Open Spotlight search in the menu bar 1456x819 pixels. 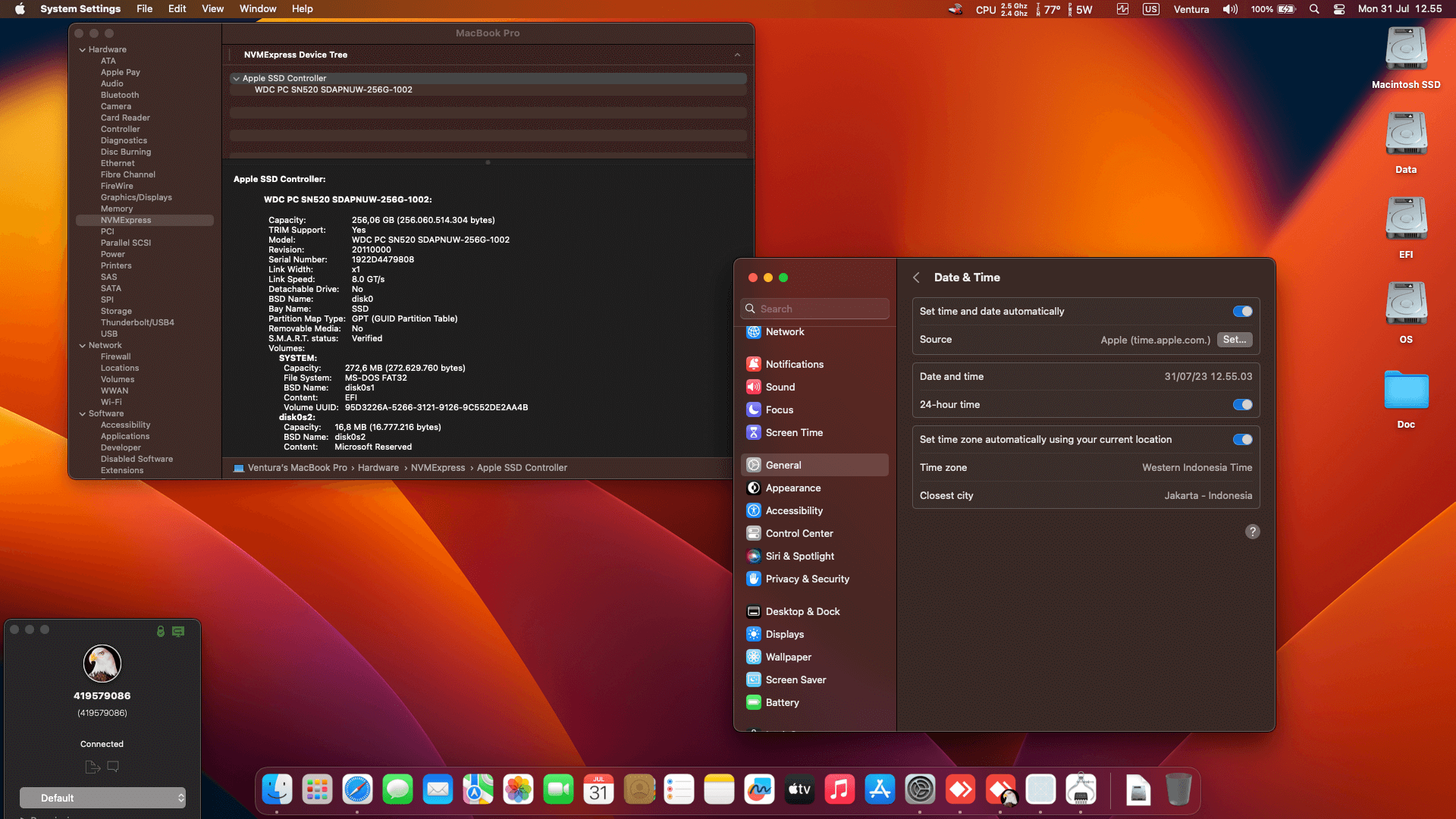[x=1314, y=9]
